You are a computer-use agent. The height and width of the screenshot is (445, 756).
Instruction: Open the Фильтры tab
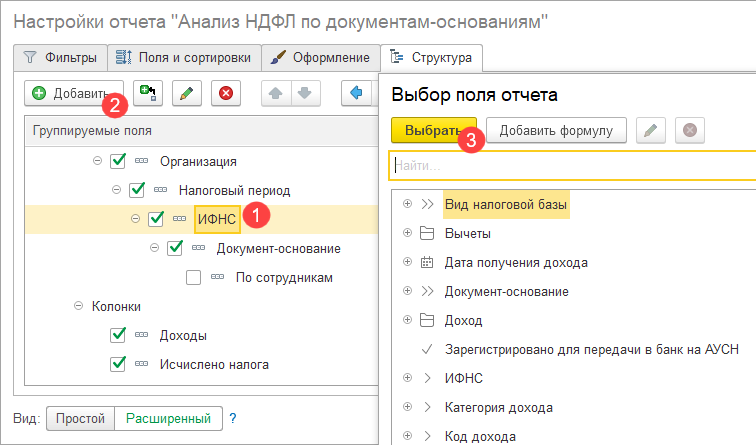60,58
